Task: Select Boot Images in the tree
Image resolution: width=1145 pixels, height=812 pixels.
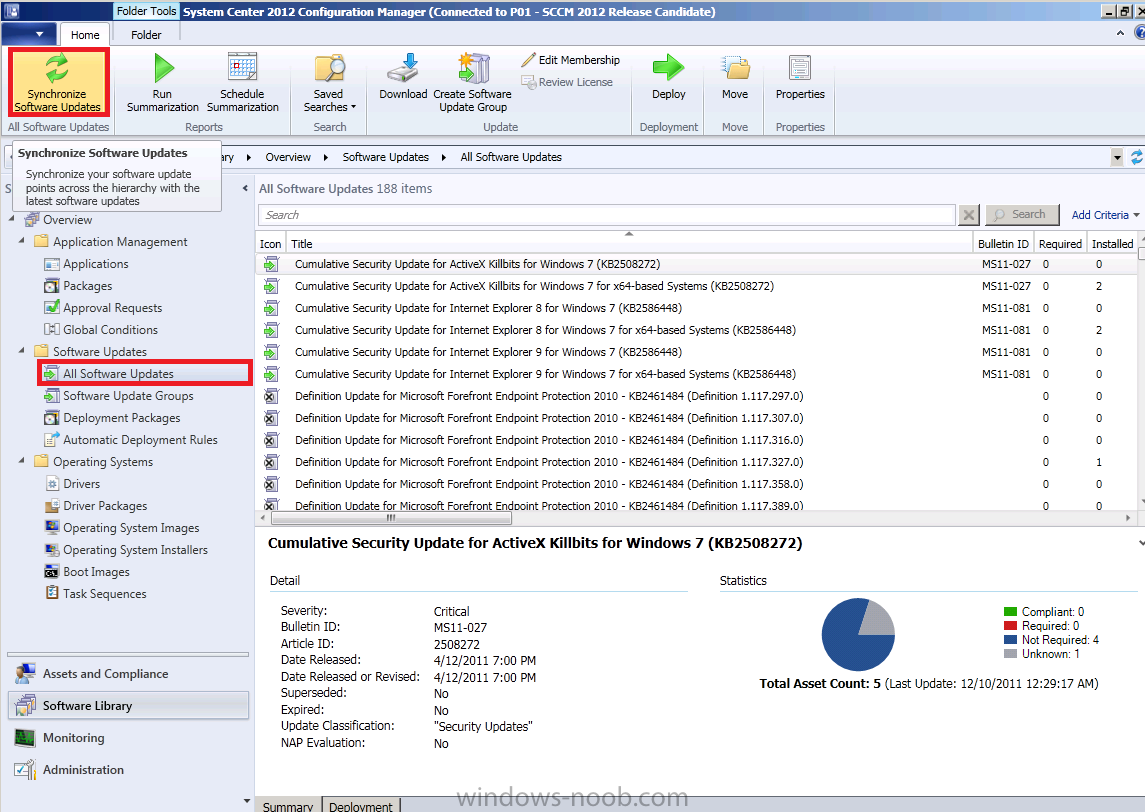Action: tap(96, 572)
